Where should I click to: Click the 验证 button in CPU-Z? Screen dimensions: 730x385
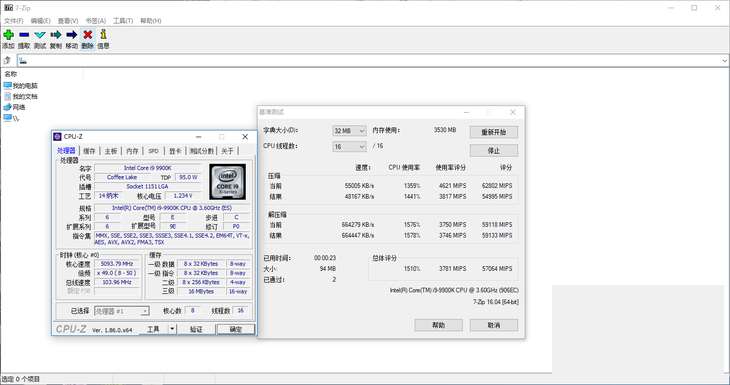click(196, 329)
